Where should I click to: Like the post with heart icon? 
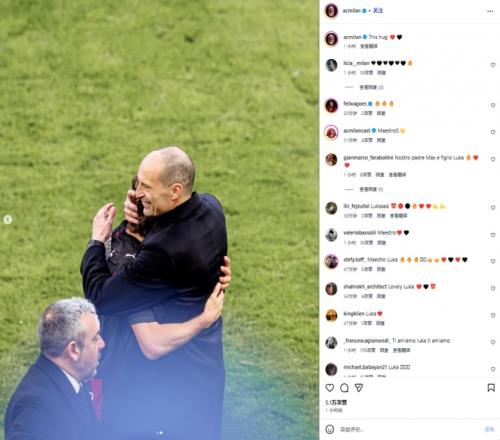[330, 388]
